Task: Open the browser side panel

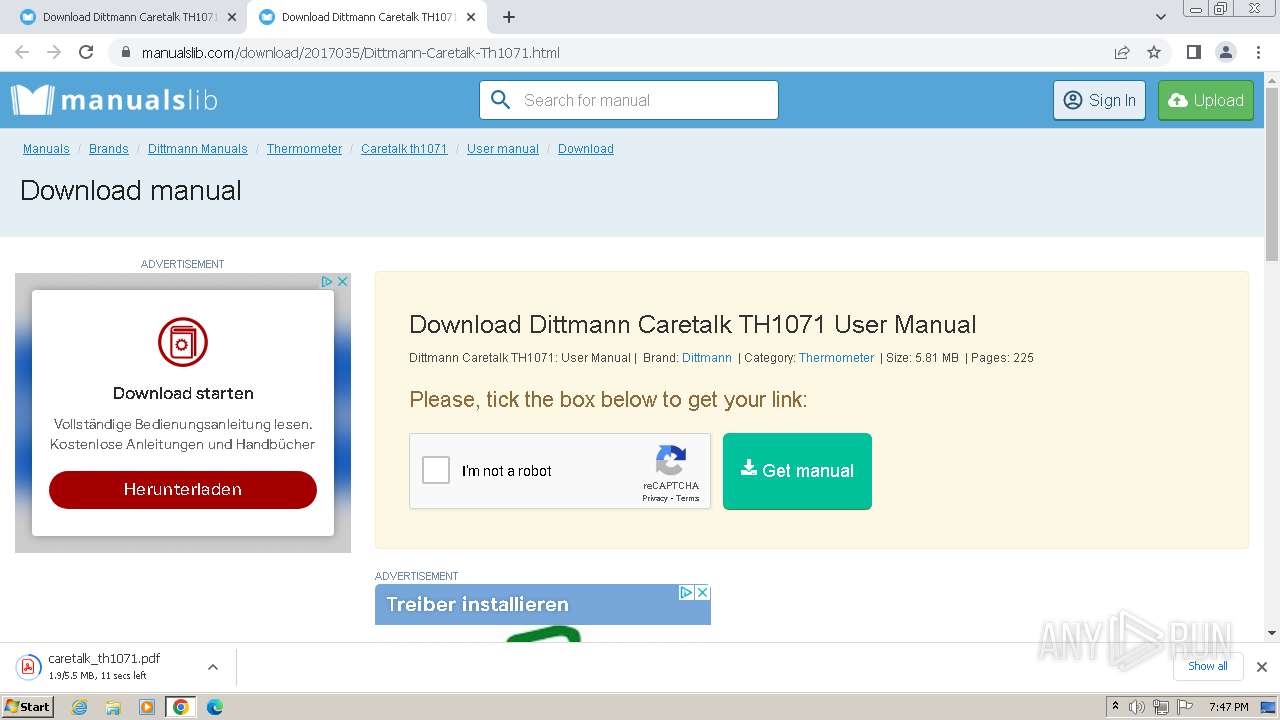Action: 1193,52
